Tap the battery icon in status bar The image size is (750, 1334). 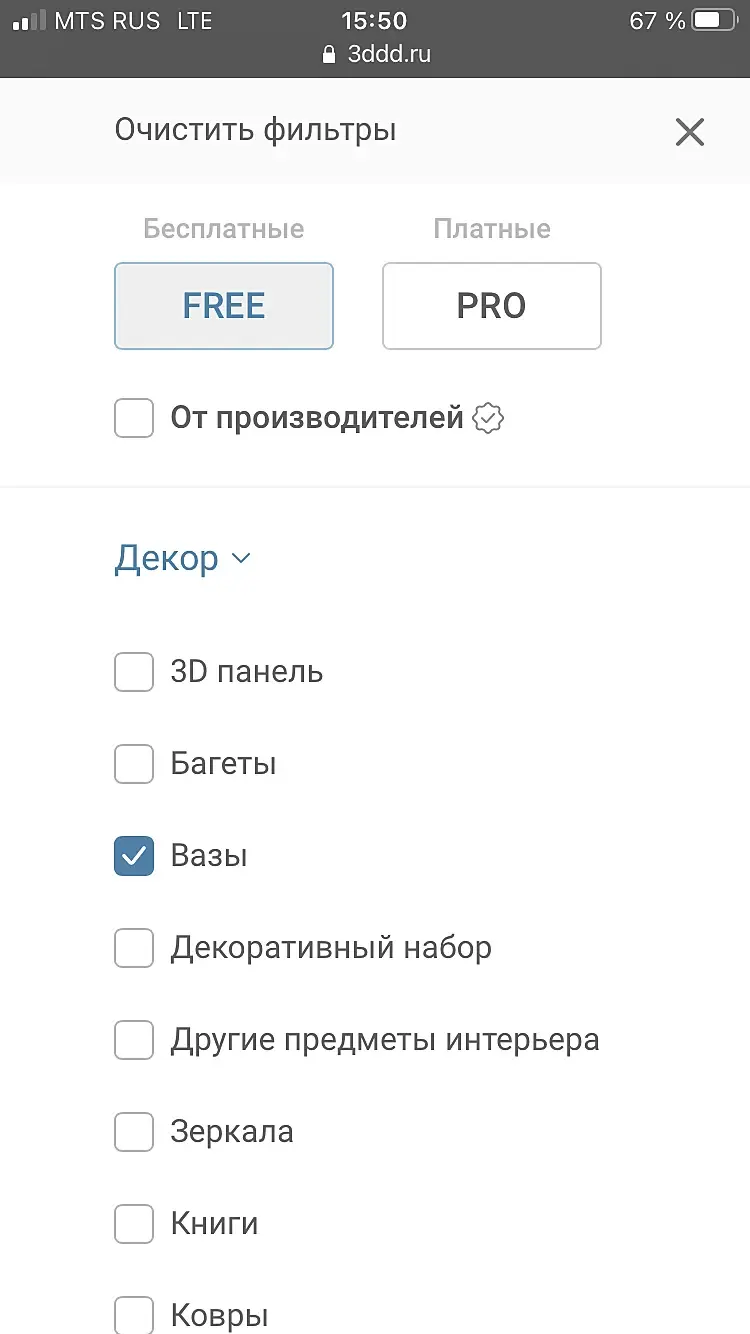coord(713,20)
